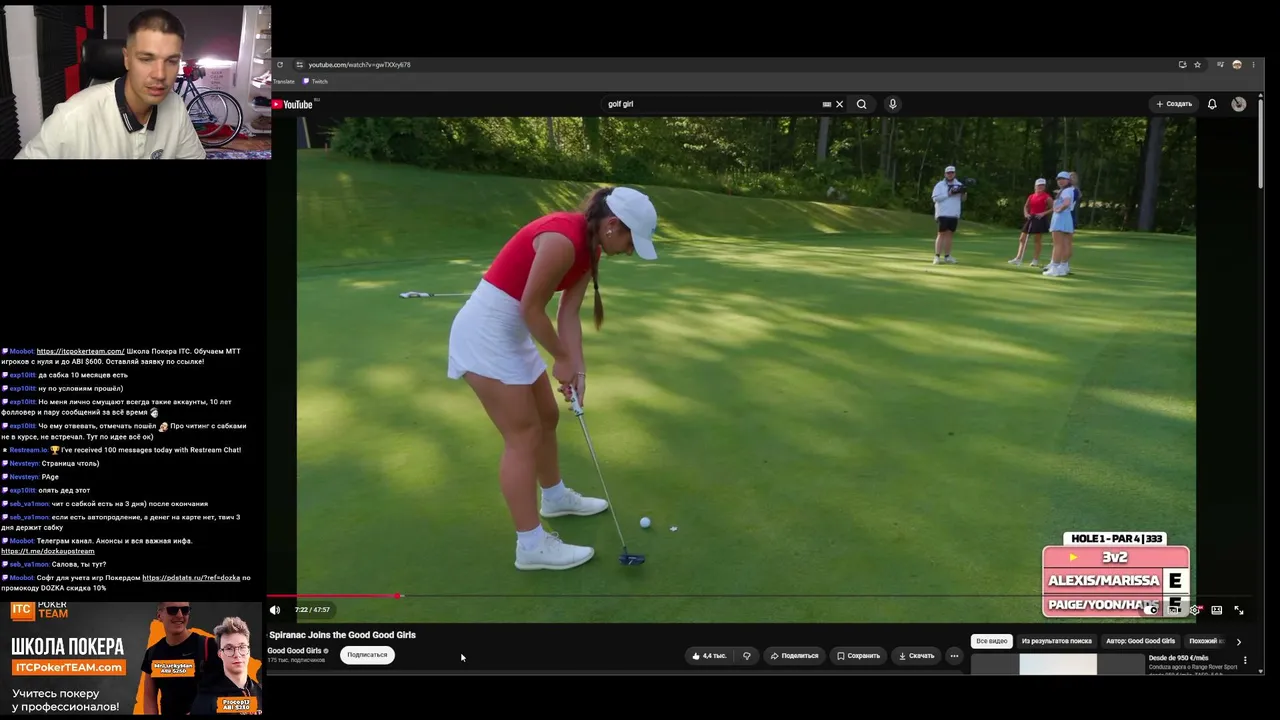Image resolution: width=1280 pixels, height=720 pixels.
Task: Select the "Похожий" filter chip
Action: [x=1206, y=641]
